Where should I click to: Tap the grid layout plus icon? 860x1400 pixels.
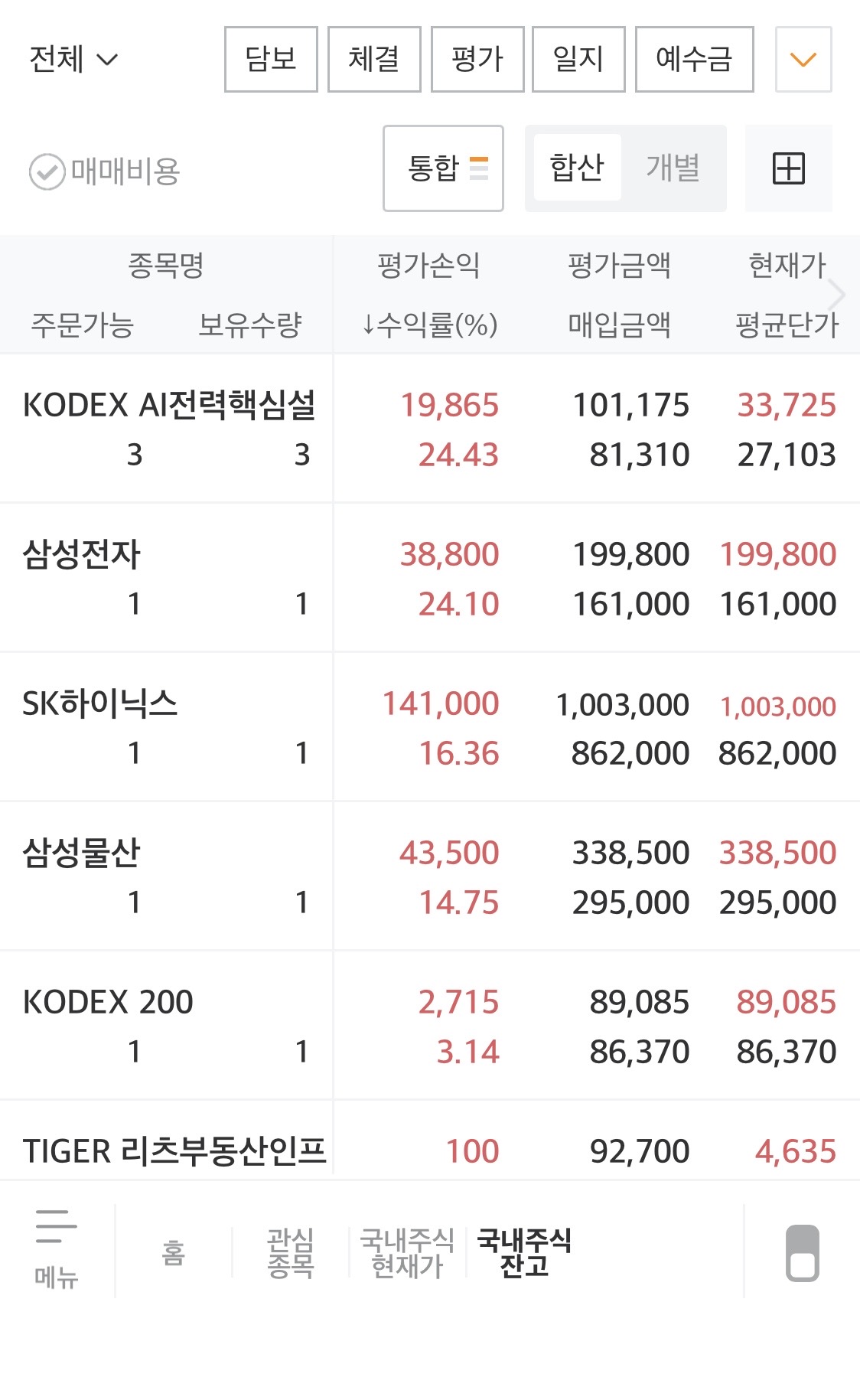click(x=788, y=168)
